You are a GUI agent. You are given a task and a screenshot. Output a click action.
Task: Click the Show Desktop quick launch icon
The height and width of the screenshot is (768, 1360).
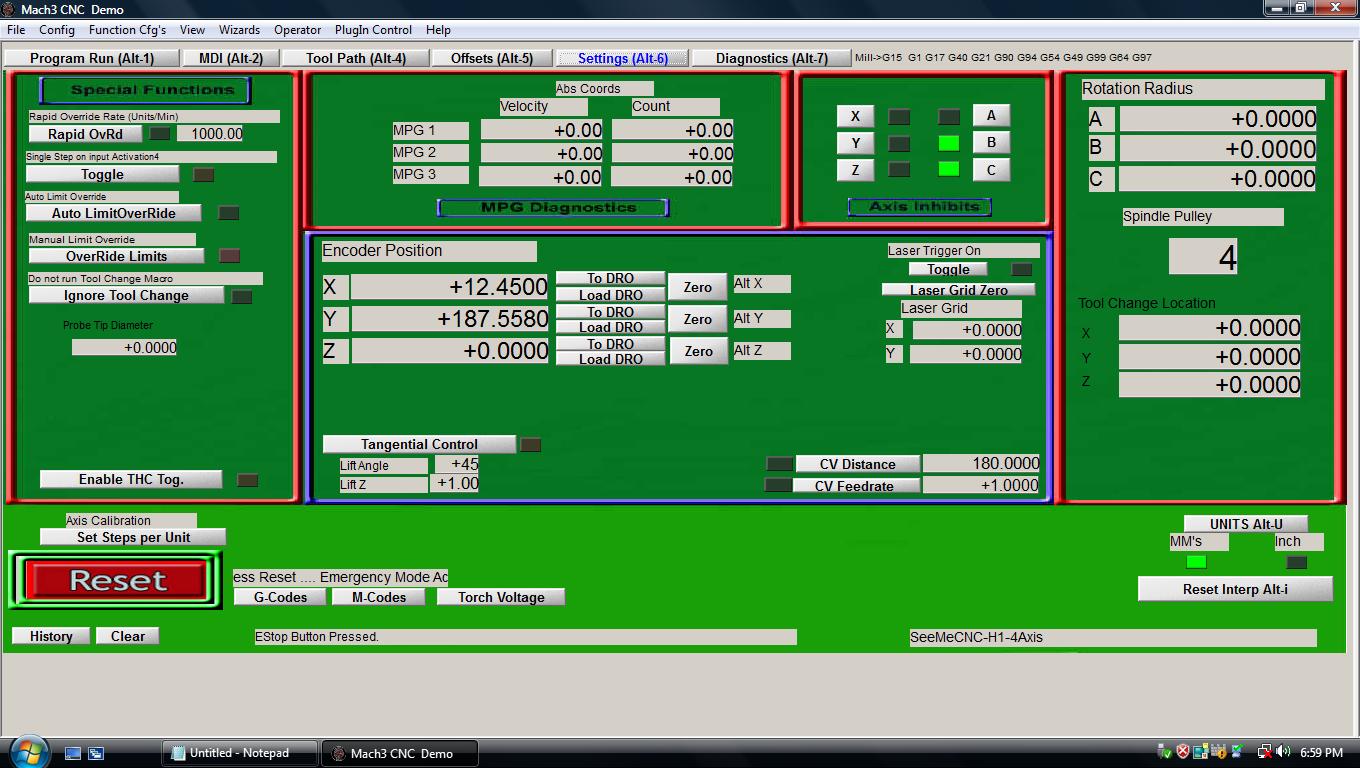click(x=73, y=753)
